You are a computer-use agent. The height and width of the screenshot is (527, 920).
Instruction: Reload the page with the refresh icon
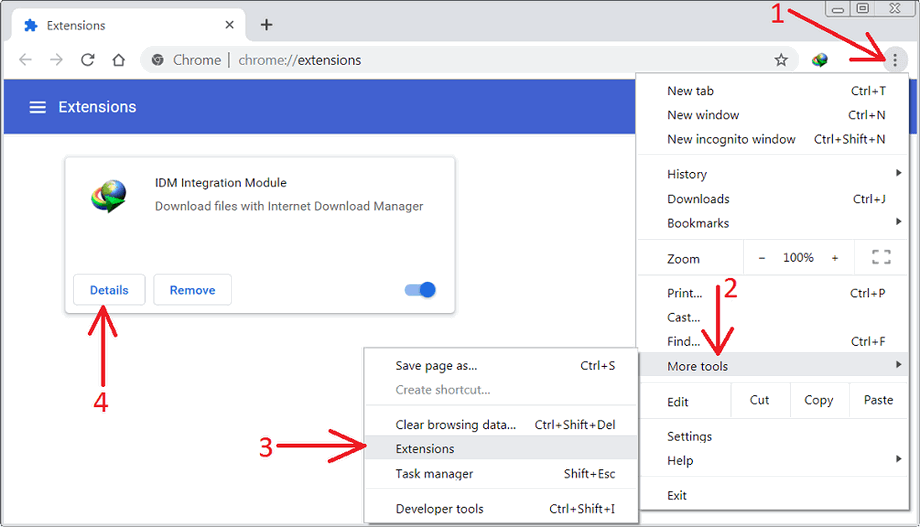[x=87, y=60]
